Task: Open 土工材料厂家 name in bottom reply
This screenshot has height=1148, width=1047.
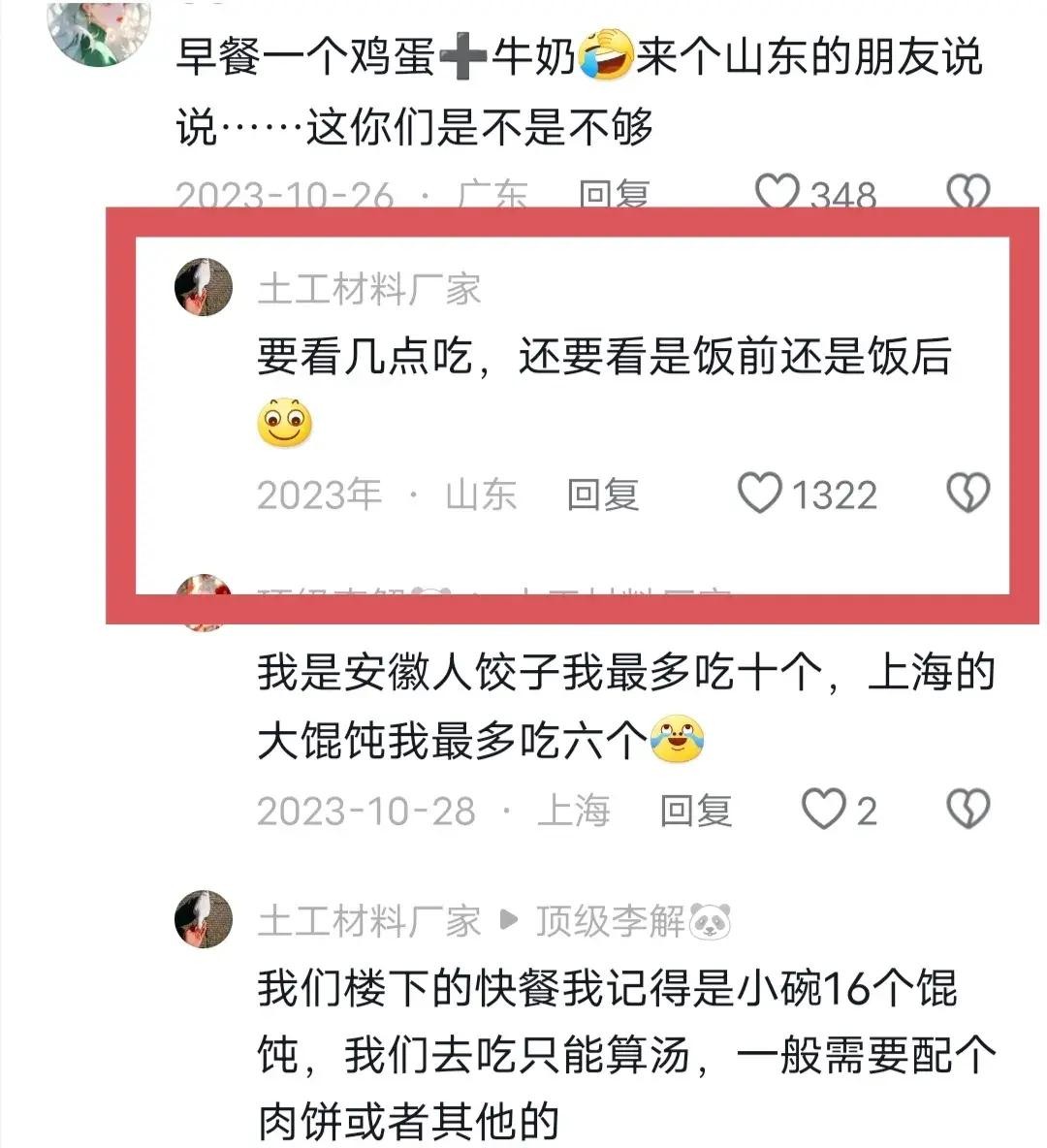Action: click(x=369, y=921)
